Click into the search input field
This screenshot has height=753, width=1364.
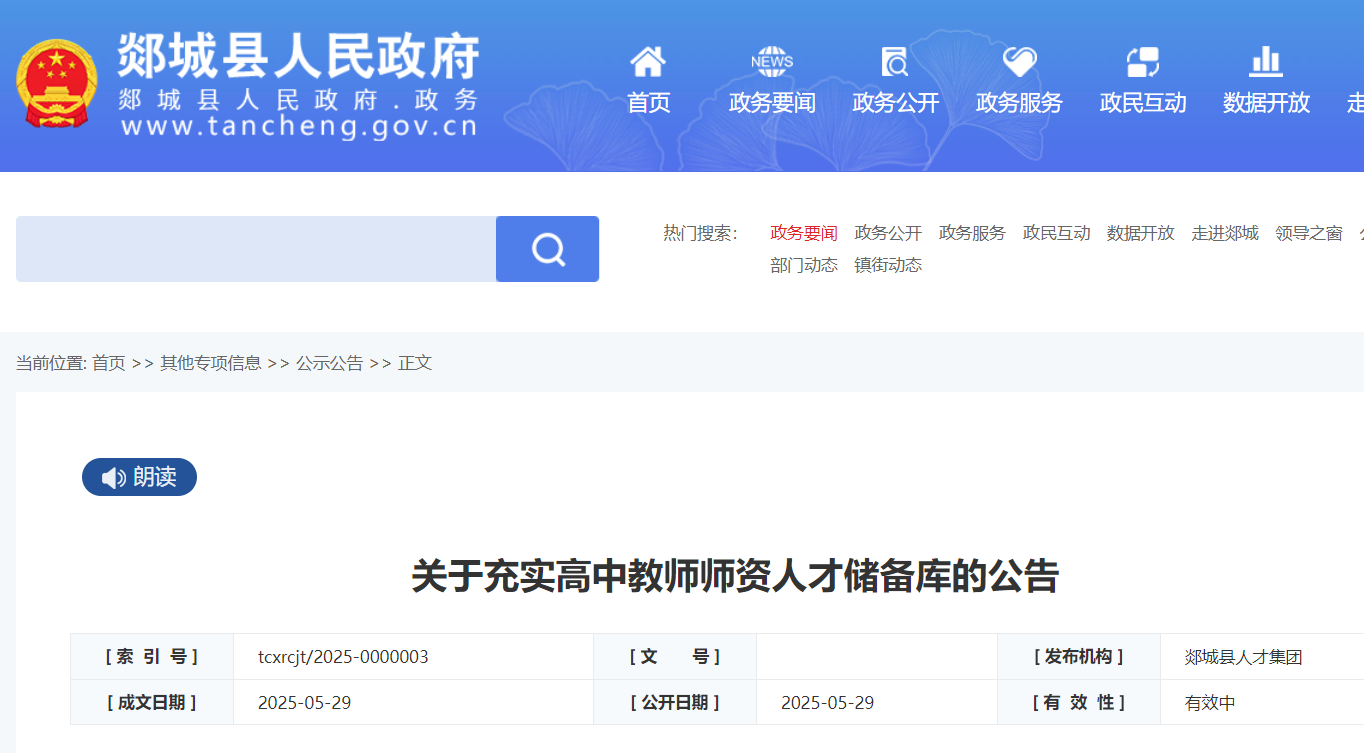tap(256, 249)
